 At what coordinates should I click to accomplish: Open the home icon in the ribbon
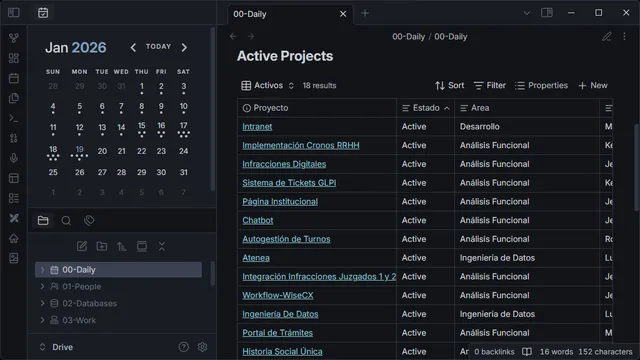pyautogui.click(x=14, y=238)
